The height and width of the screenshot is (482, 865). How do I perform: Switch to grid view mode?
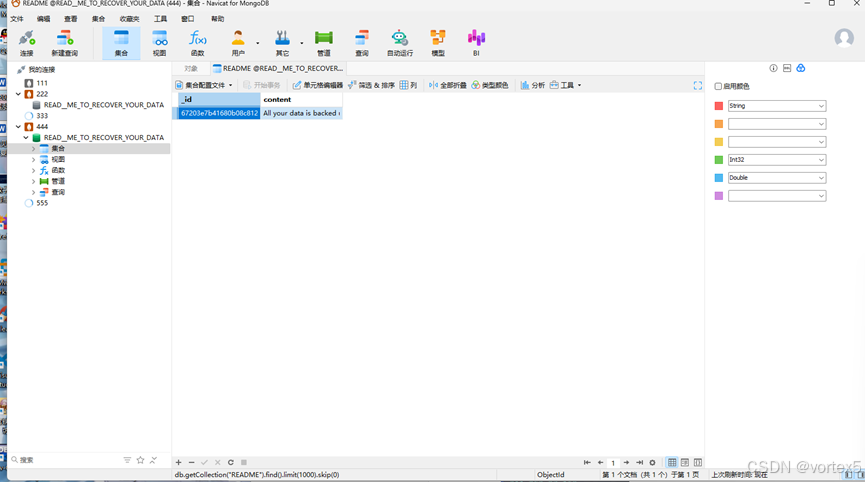coord(672,462)
